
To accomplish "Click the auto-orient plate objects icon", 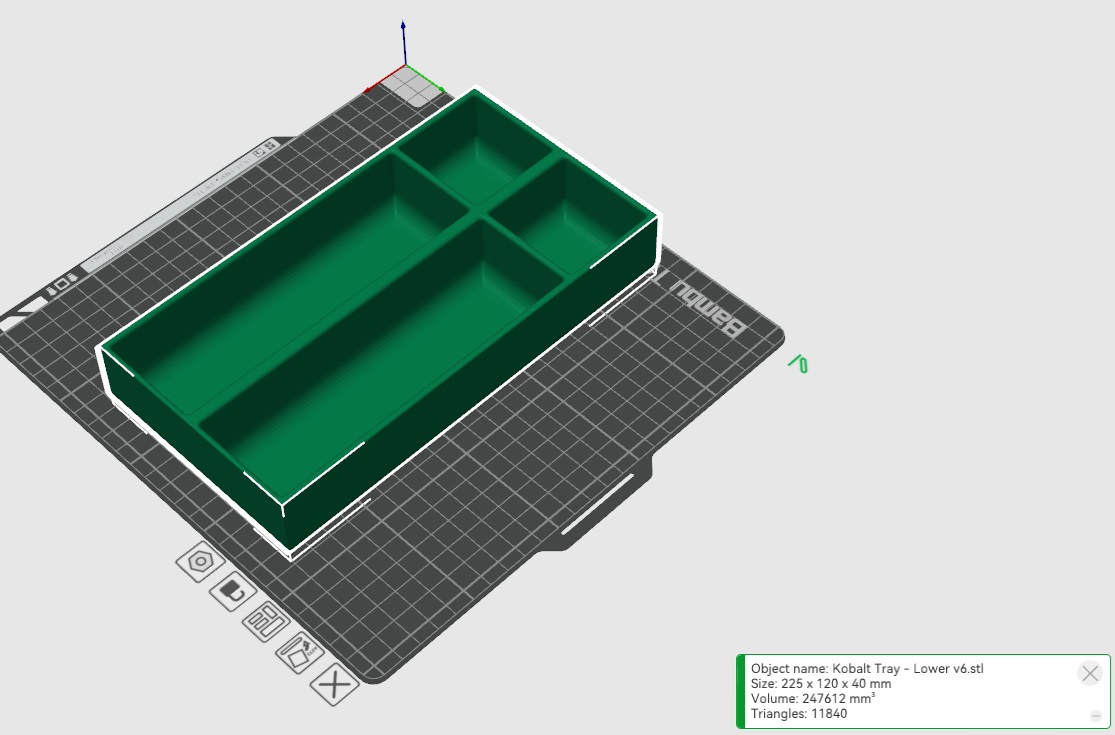I will coord(300,652).
